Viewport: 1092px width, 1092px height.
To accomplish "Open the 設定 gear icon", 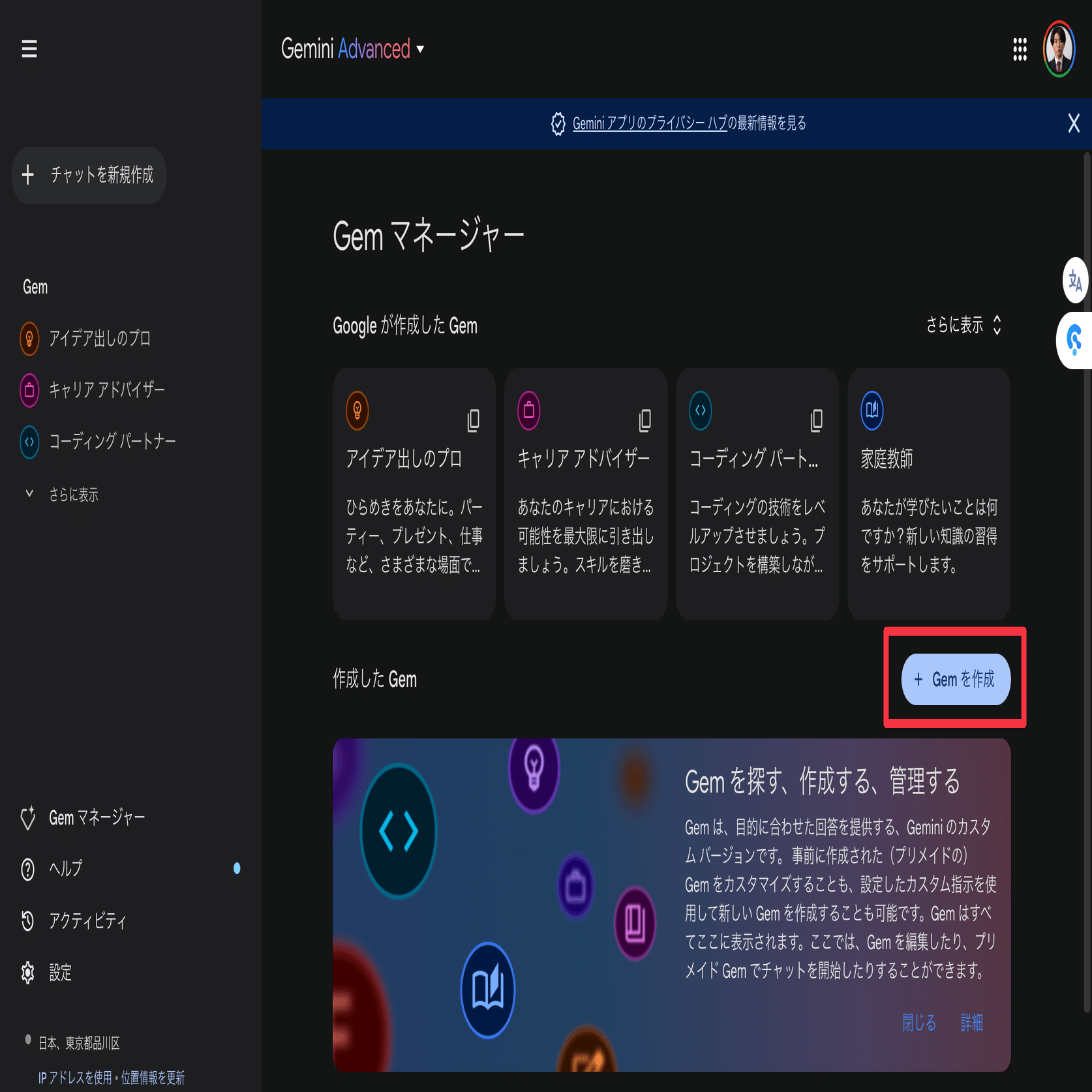I will point(27,973).
